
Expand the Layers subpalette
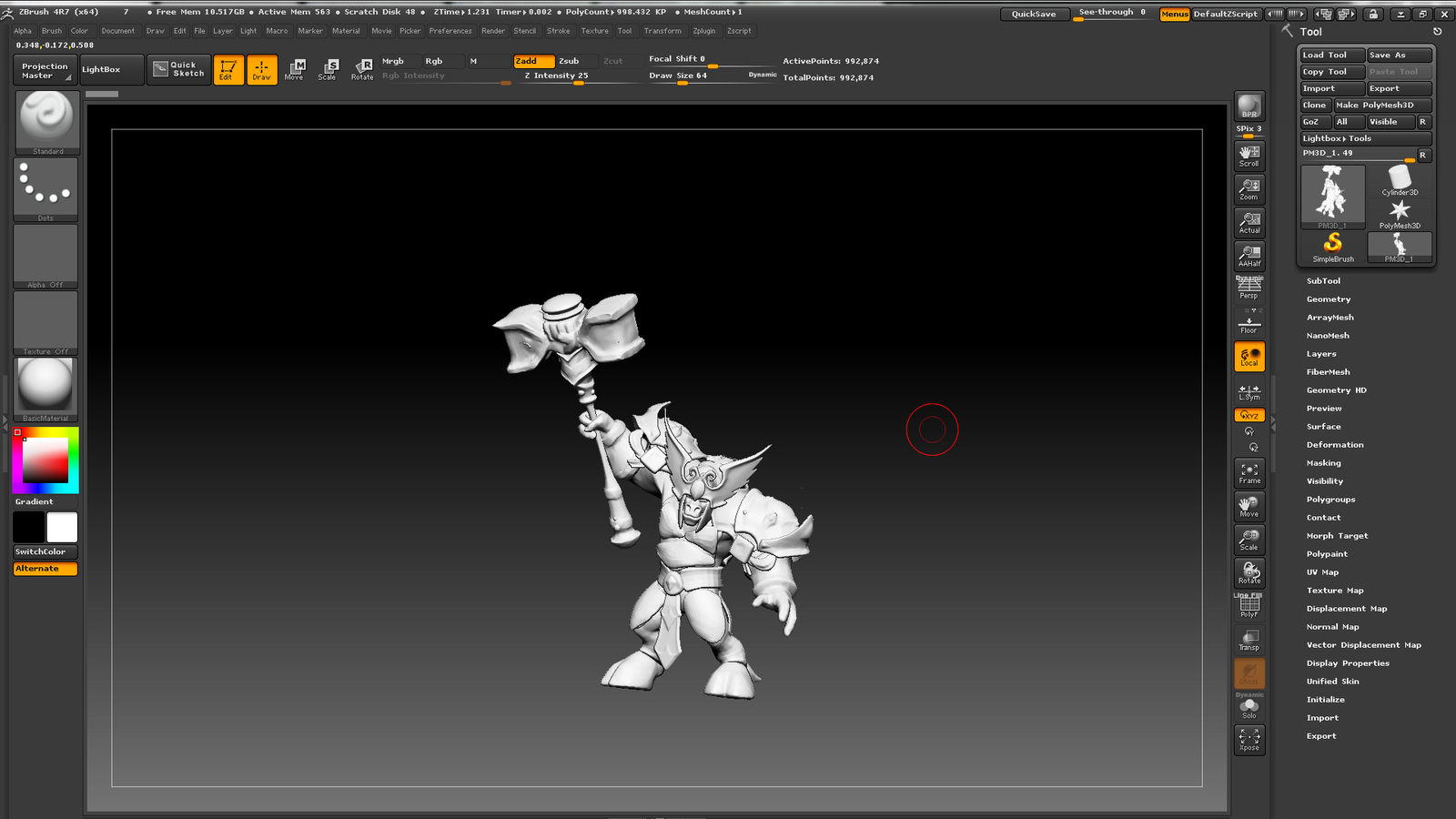pos(1321,354)
